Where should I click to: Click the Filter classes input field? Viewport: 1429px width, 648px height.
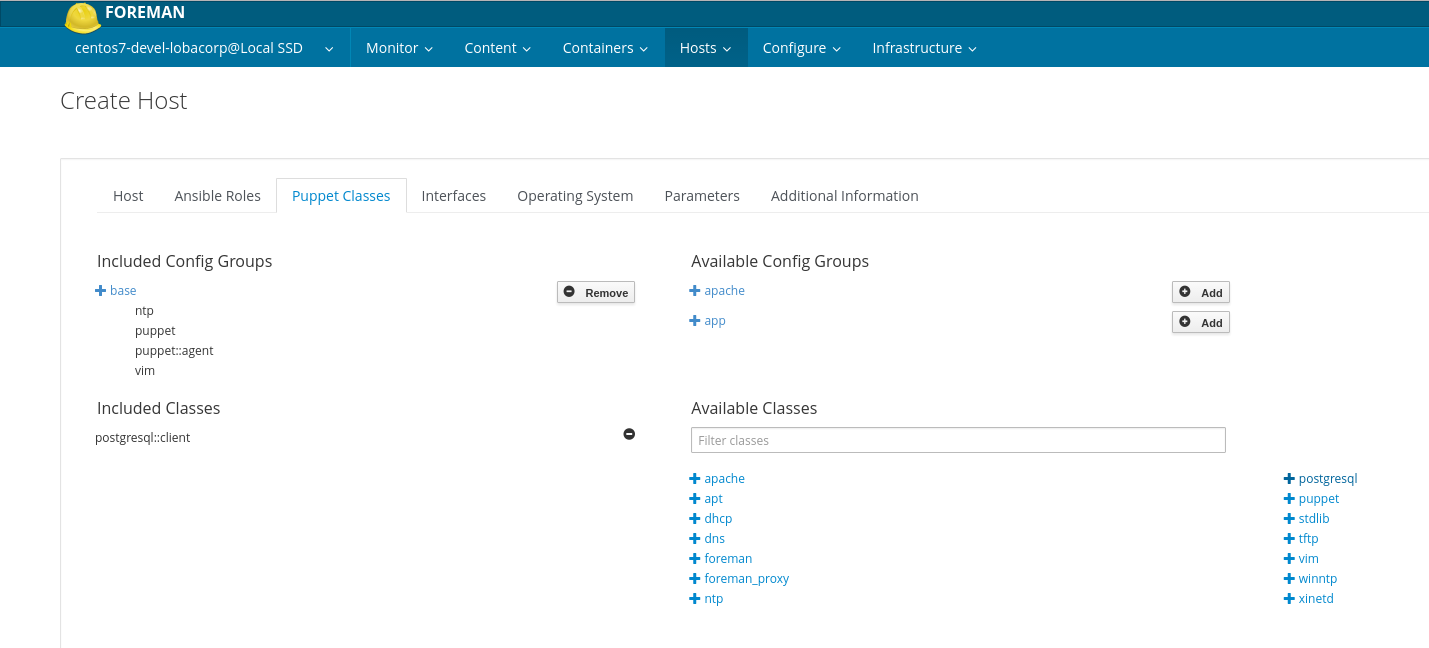coord(958,440)
